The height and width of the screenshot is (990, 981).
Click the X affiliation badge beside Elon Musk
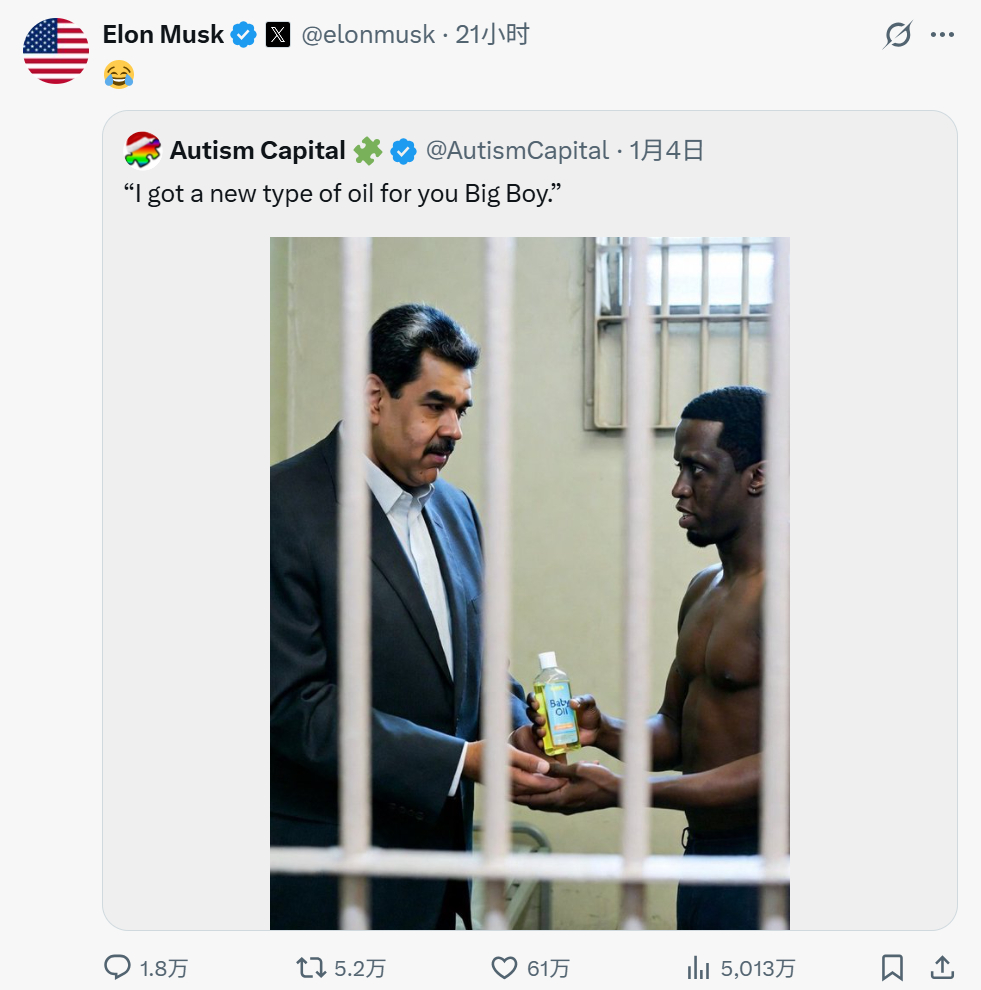[278, 35]
